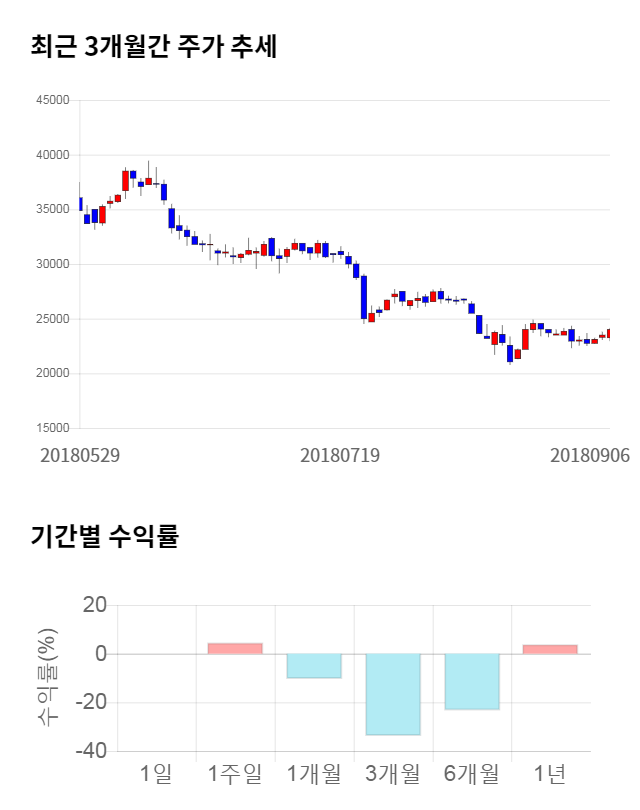
Task: Click the 3개월 return bar
Action: coord(393,694)
